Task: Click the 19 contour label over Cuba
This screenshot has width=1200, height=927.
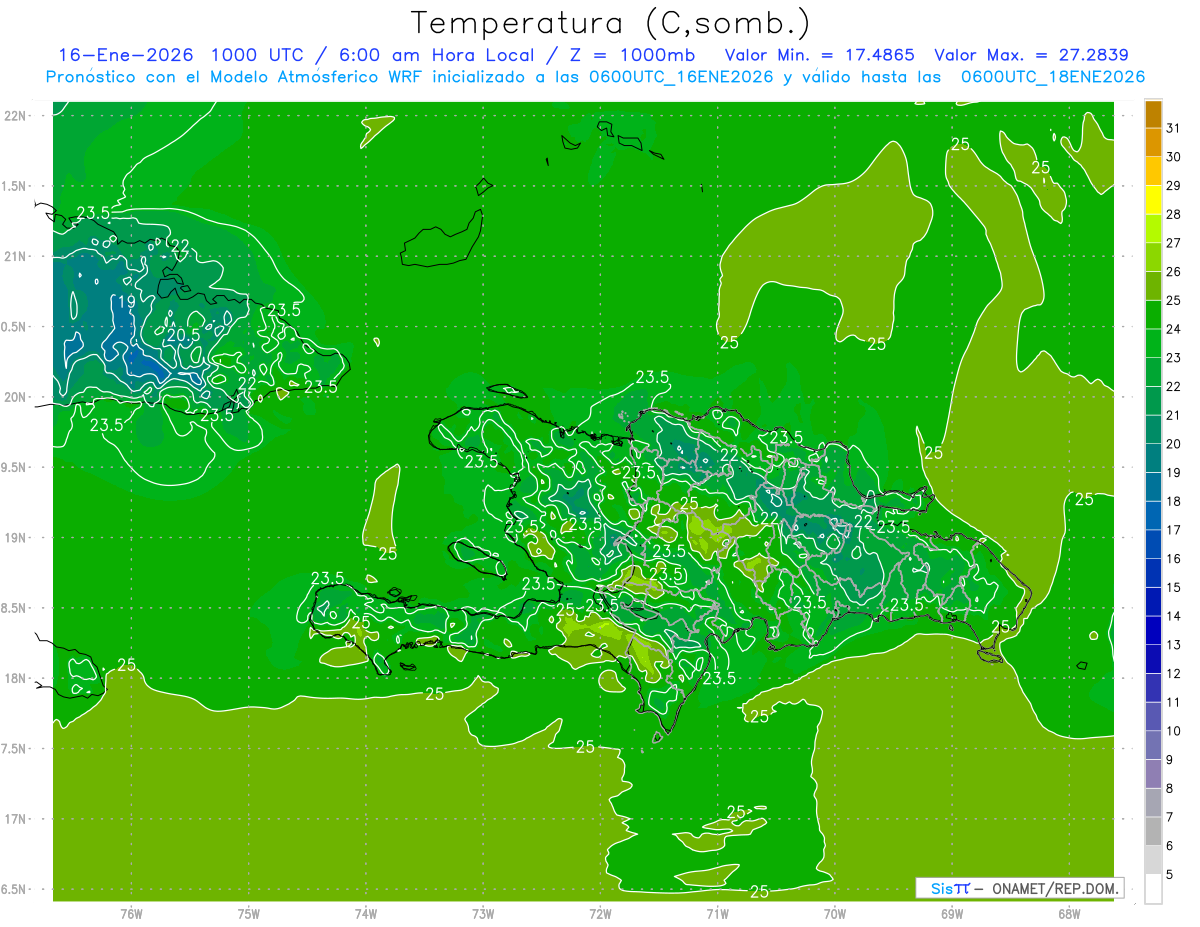Action: pos(127,301)
